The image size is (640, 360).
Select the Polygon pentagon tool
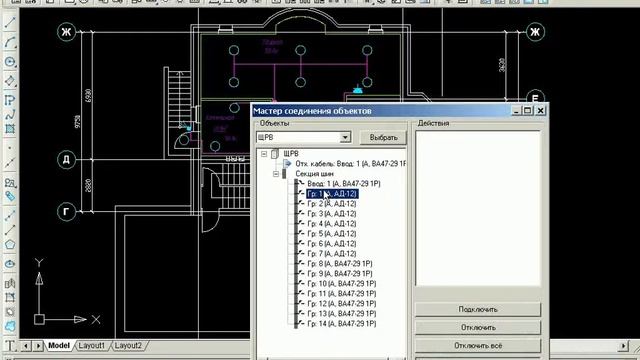point(10,244)
